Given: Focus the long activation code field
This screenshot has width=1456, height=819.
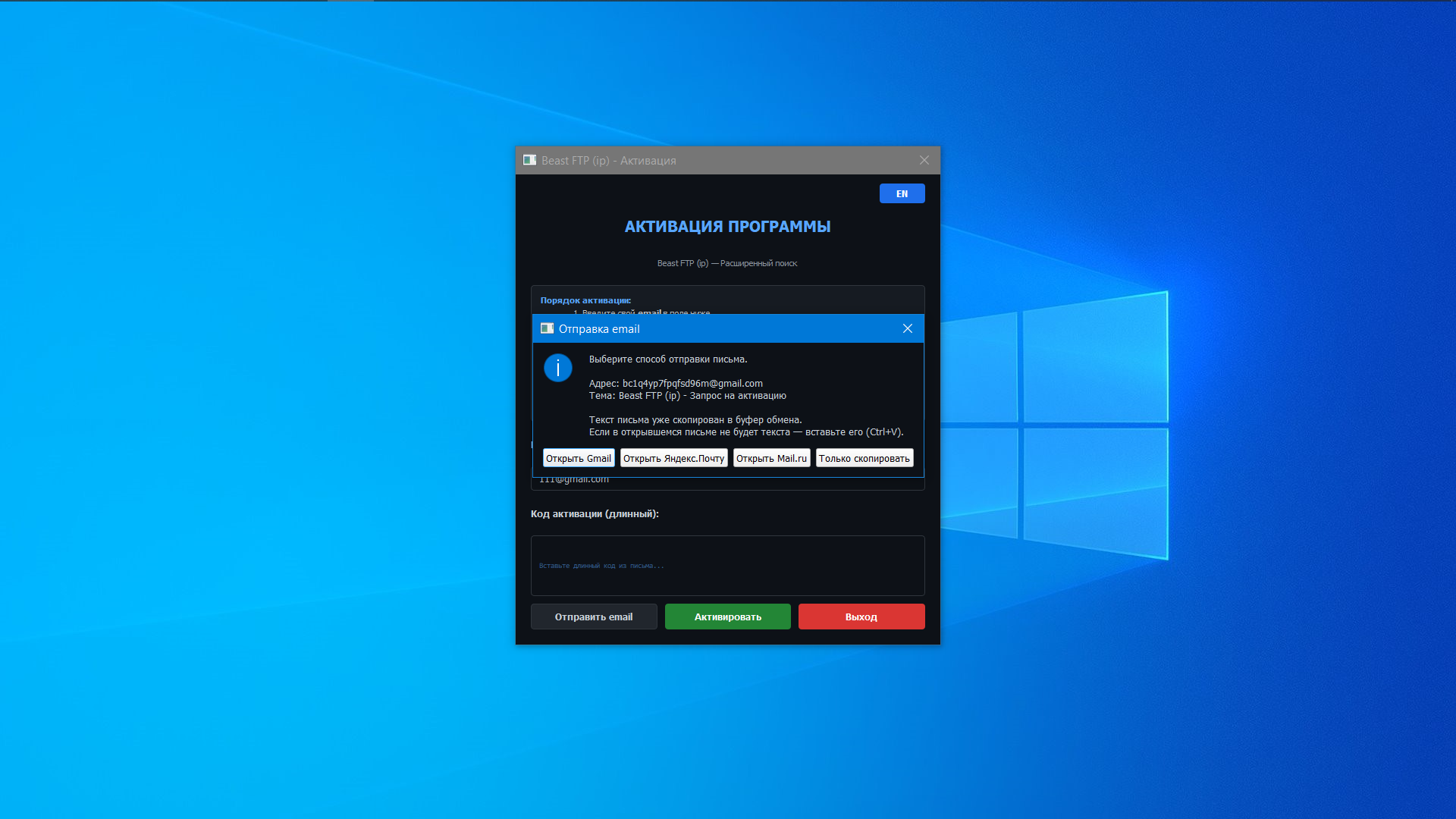Looking at the screenshot, I should (x=728, y=566).
